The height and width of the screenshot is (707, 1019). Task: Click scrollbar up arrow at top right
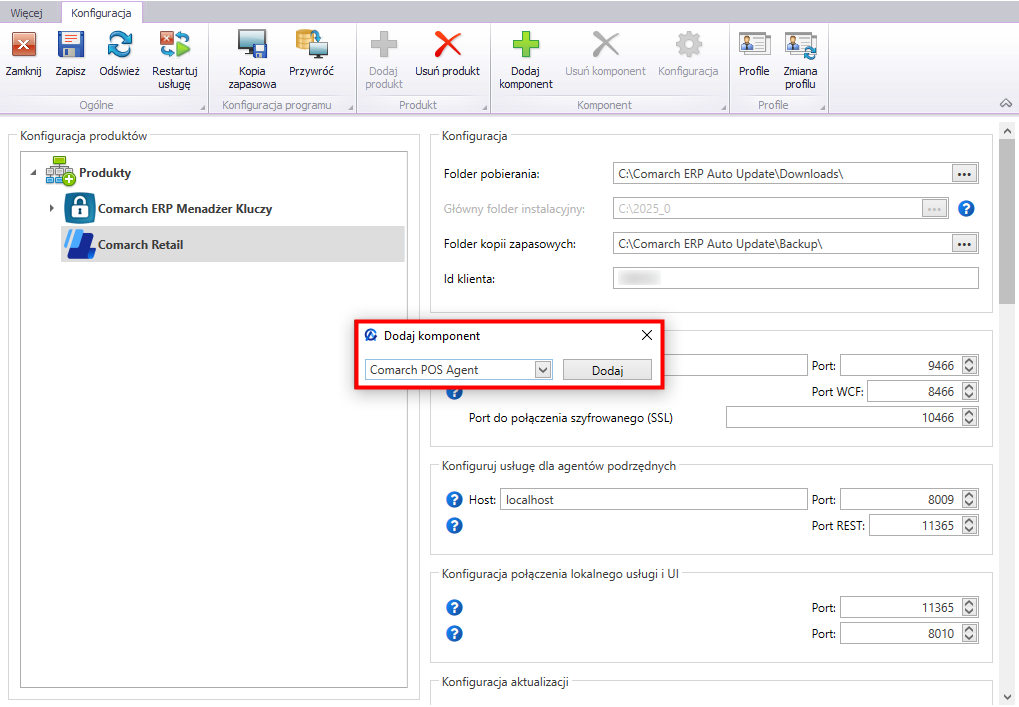click(x=1007, y=131)
